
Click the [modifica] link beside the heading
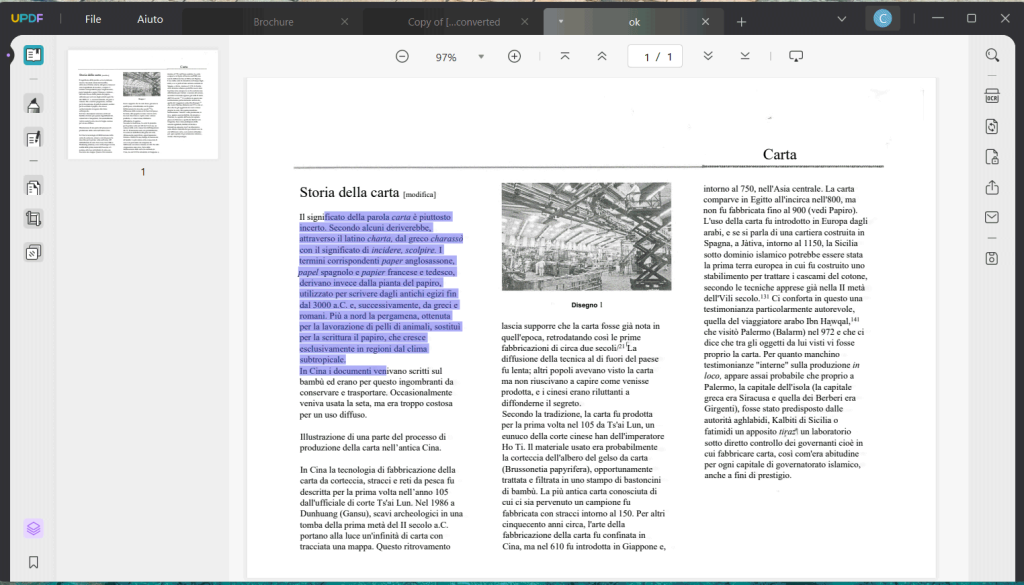(419, 195)
